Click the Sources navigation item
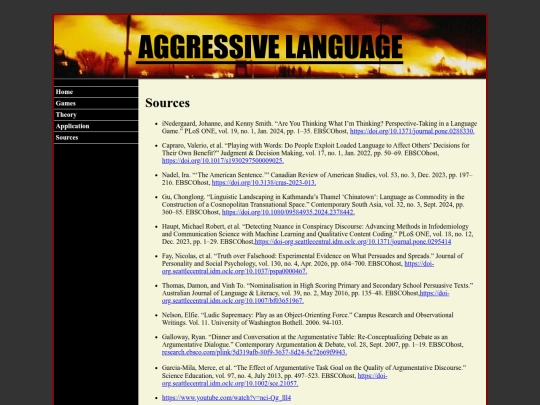Screen dimensions: 540x405 tap(96, 137)
